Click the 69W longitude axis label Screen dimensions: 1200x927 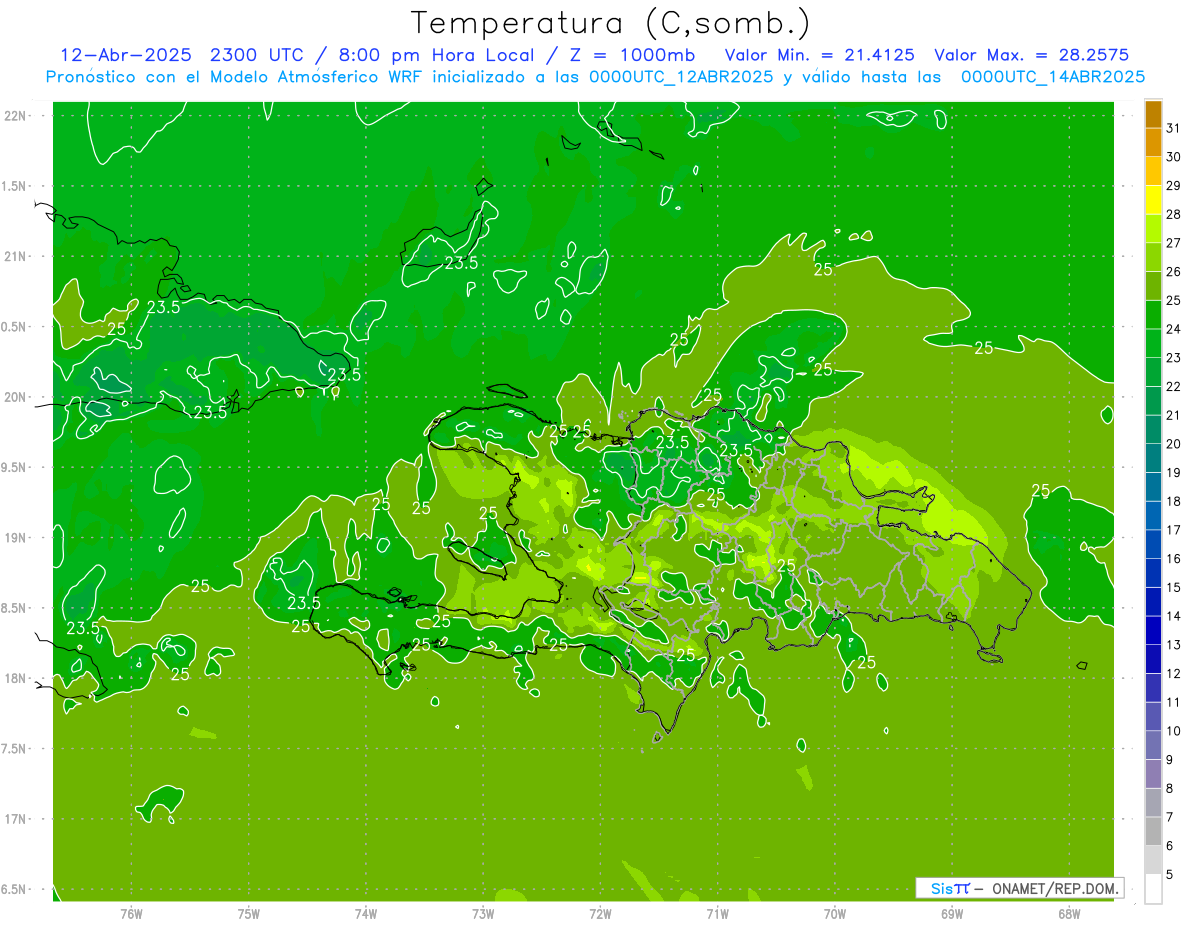(x=952, y=913)
